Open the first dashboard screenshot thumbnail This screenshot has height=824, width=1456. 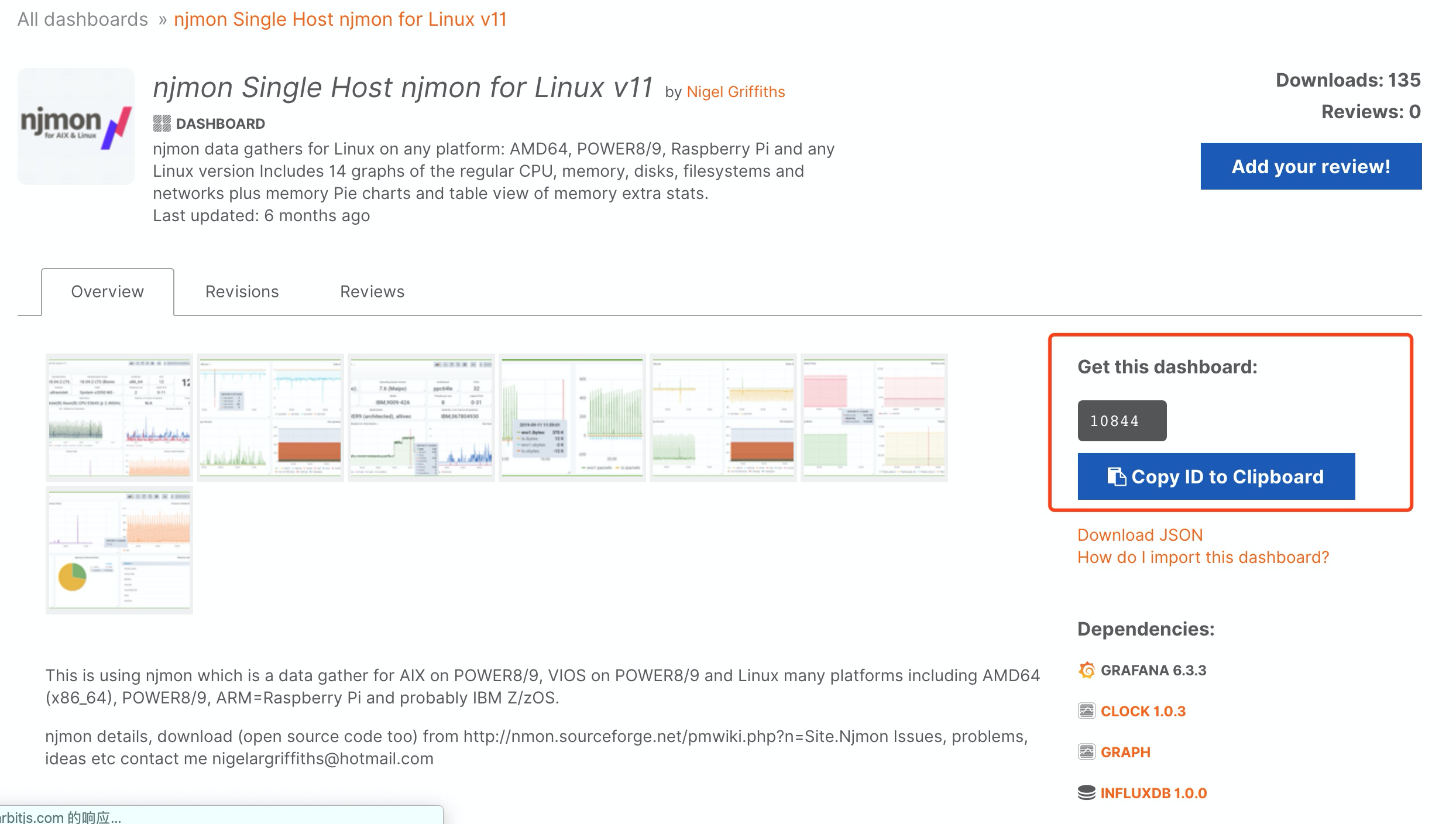119,417
